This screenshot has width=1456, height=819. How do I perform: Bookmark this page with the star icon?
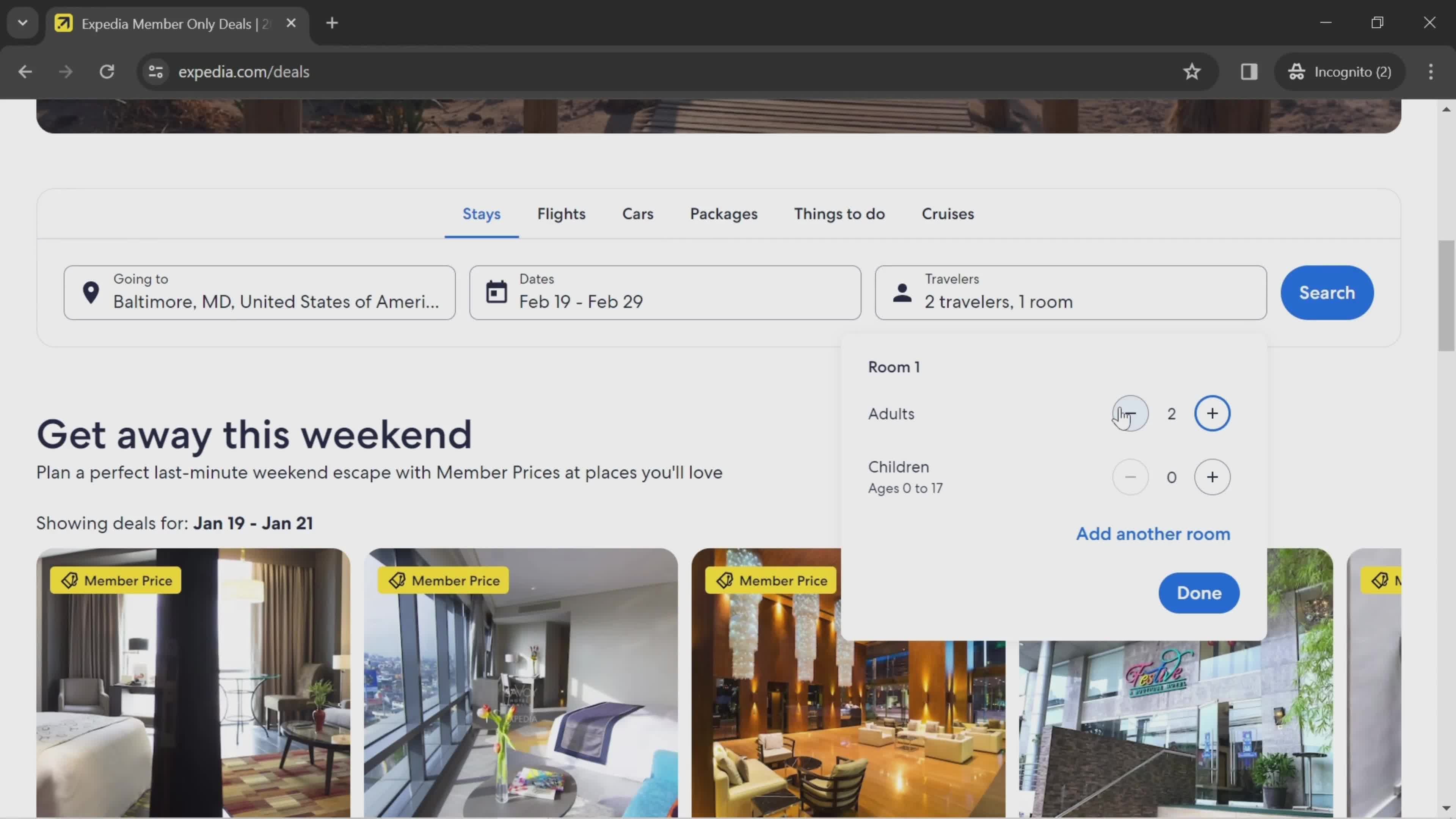tap(1192, 72)
